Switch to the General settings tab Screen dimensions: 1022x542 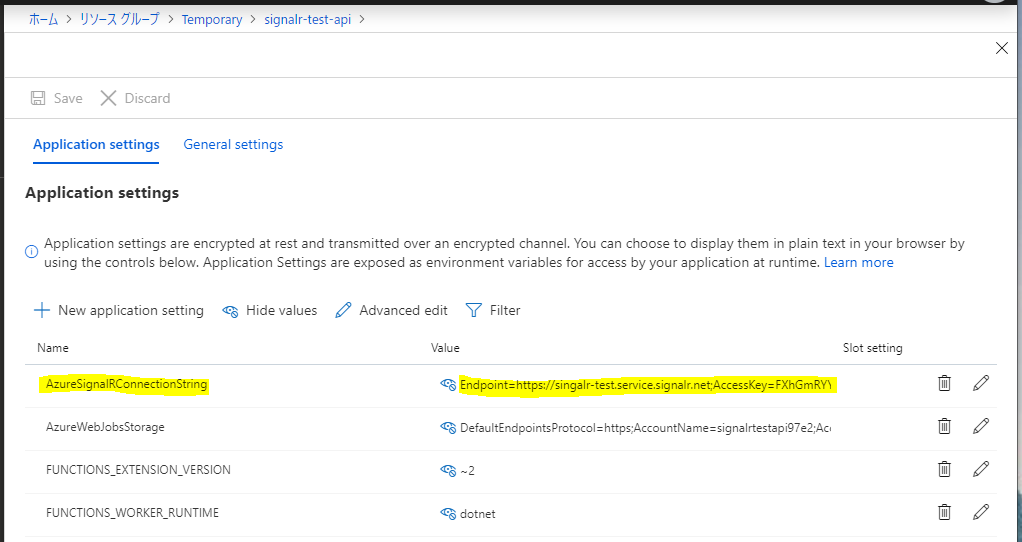[x=233, y=144]
